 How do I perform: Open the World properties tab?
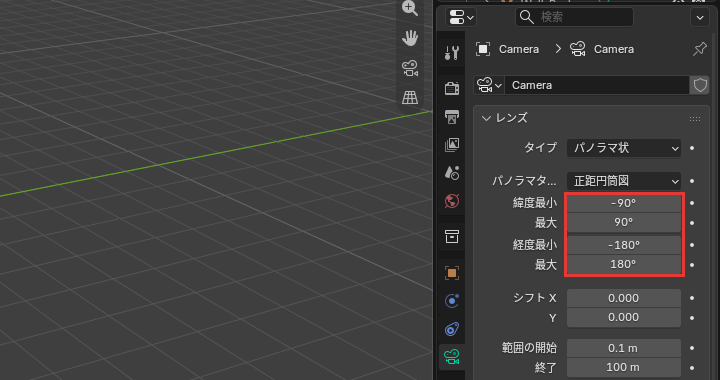tap(452, 201)
